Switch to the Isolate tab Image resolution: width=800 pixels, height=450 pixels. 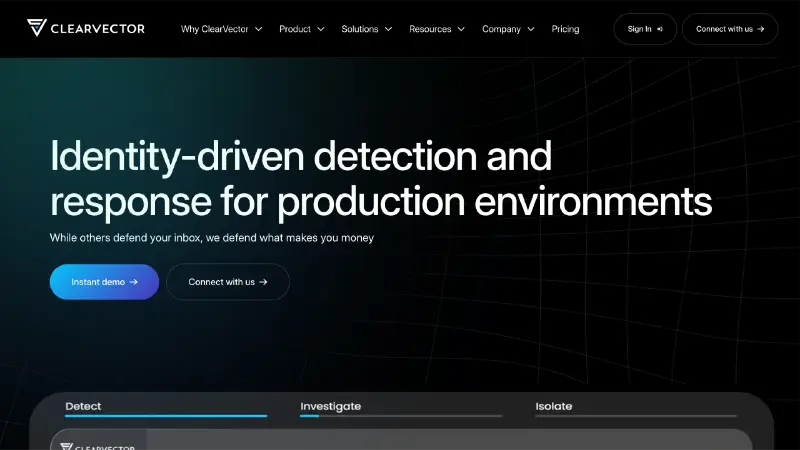point(554,406)
